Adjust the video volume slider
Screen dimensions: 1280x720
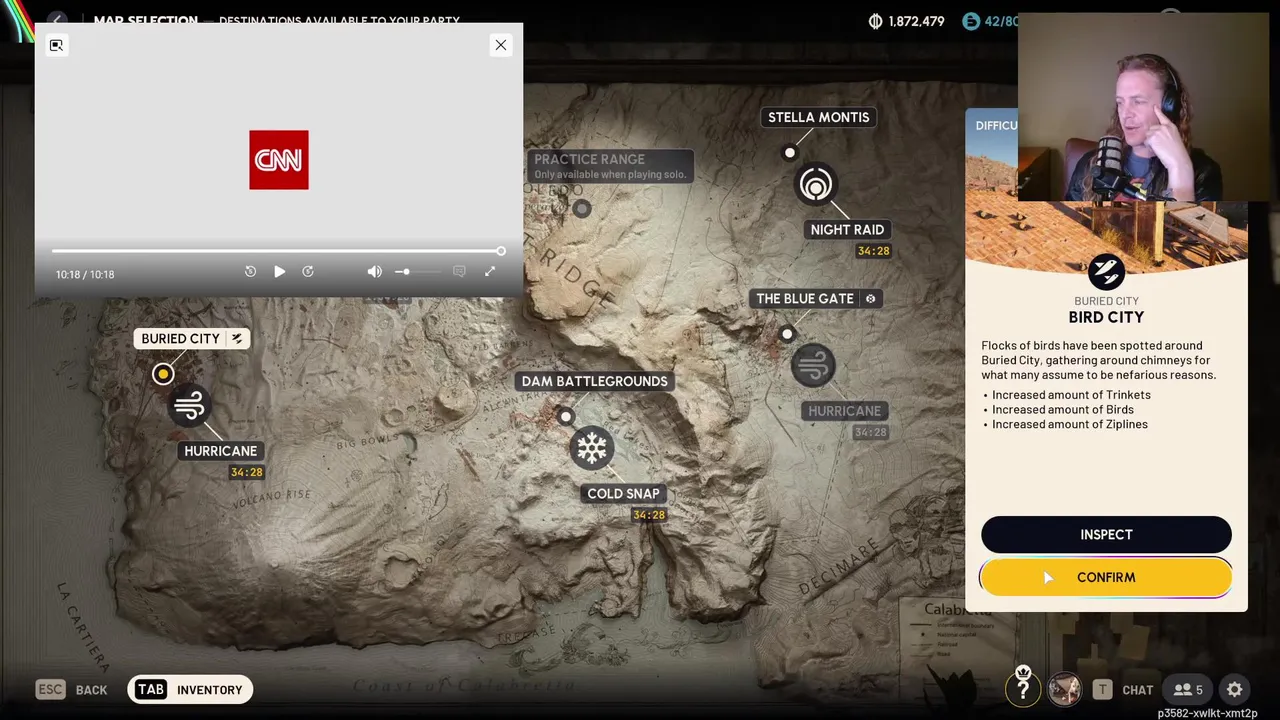click(417, 271)
